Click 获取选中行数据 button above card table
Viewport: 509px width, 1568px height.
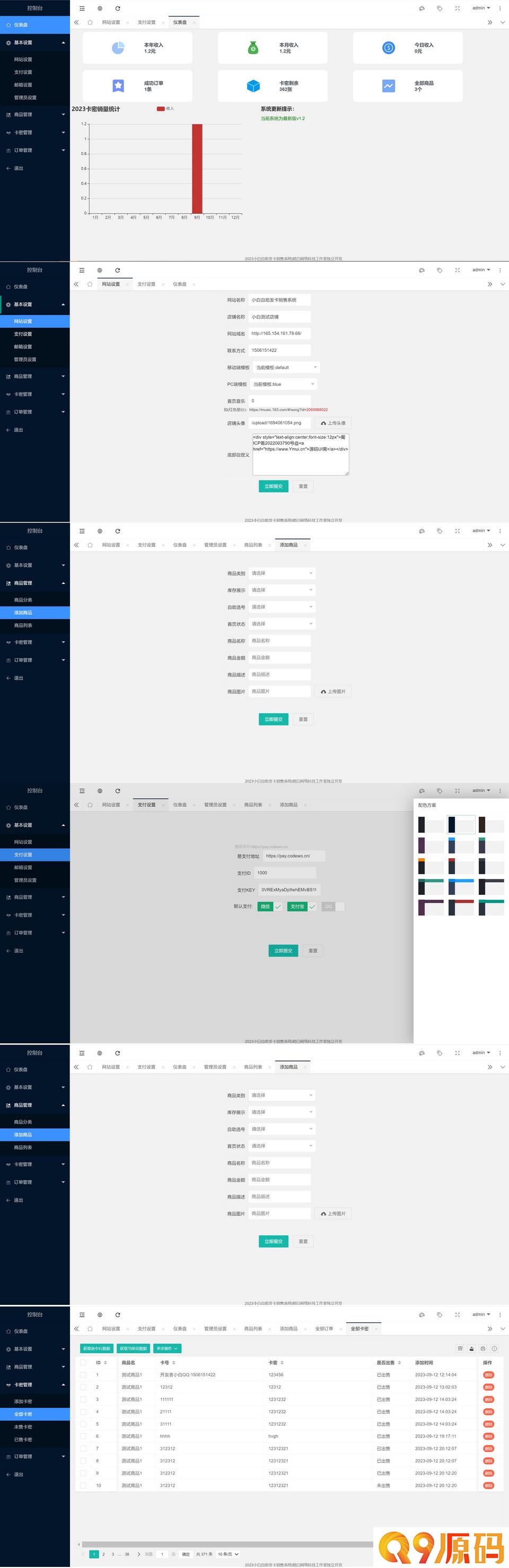click(x=96, y=1348)
